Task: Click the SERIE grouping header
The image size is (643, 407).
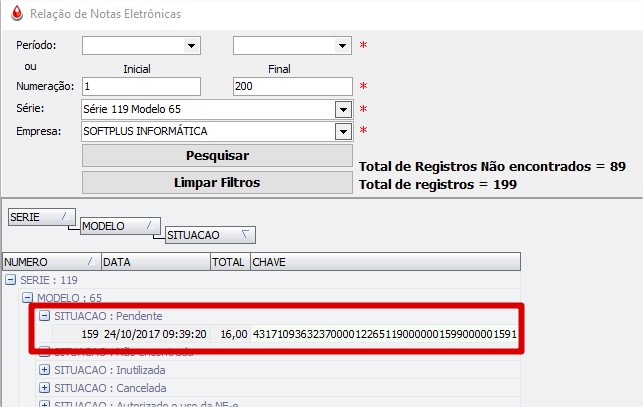Action: tap(42, 217)
